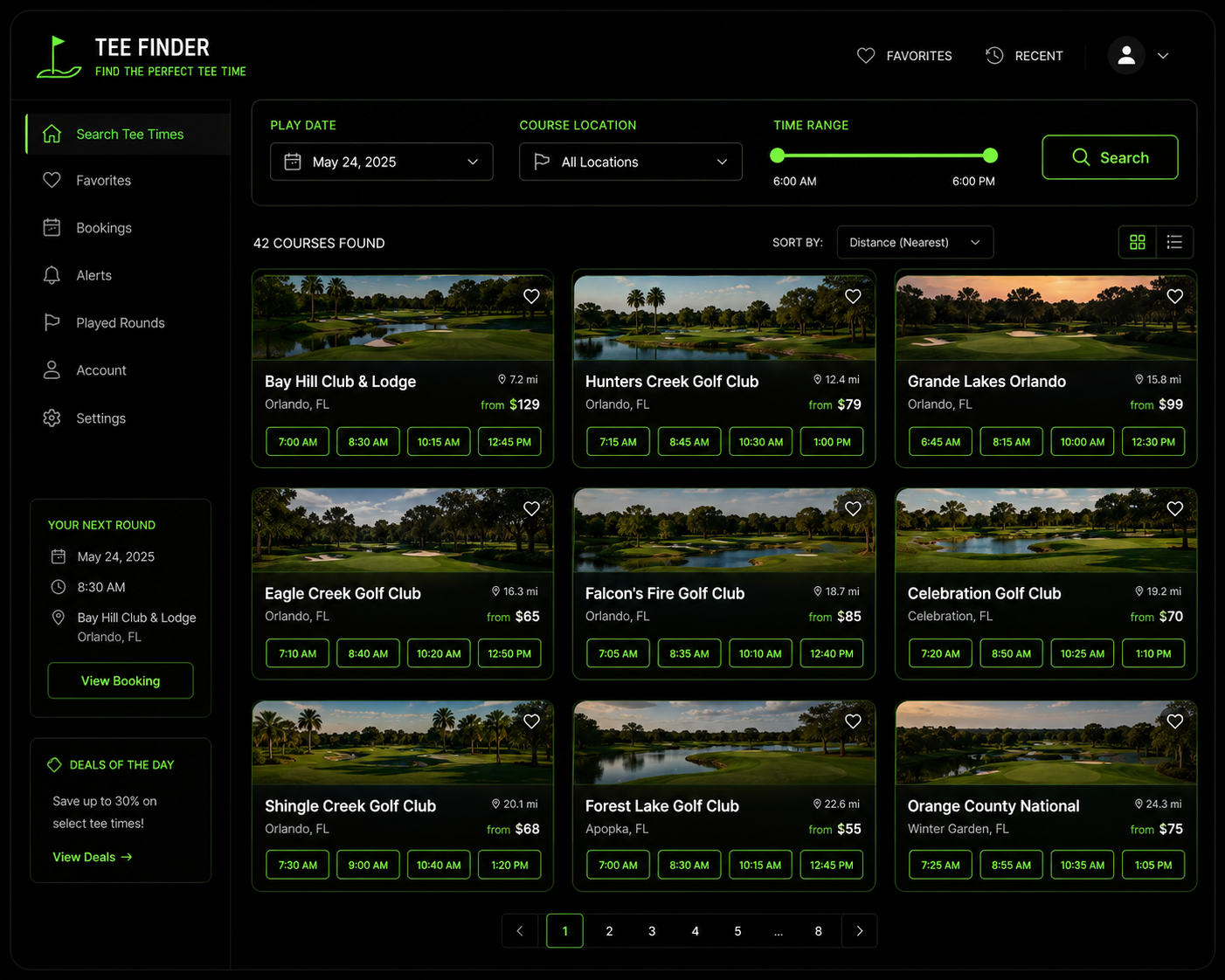Click the green Search button
Screen dimensions: 1225x980
click(1110, 157)
